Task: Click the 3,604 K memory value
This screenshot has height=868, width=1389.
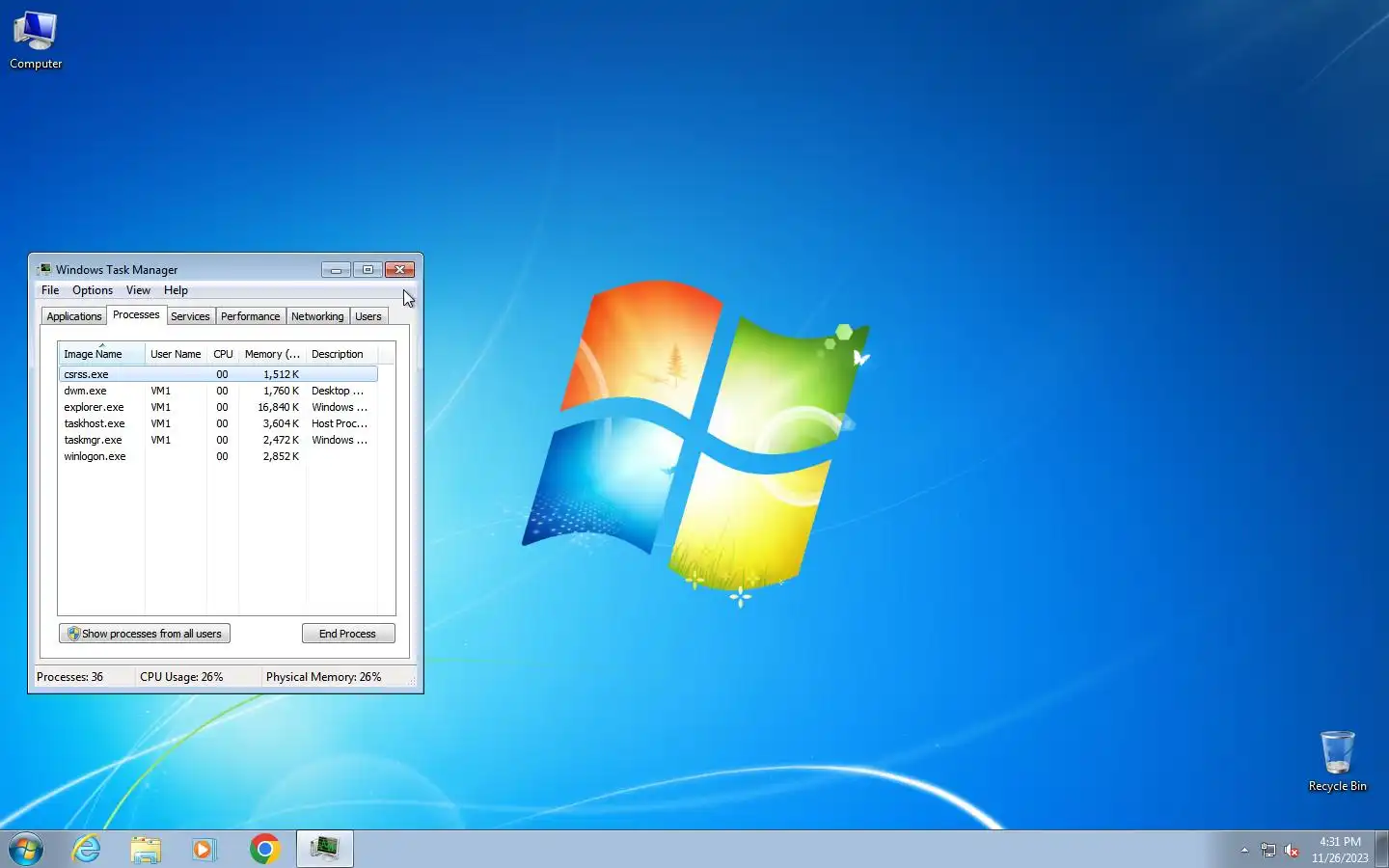Action: tap(281, 423)
